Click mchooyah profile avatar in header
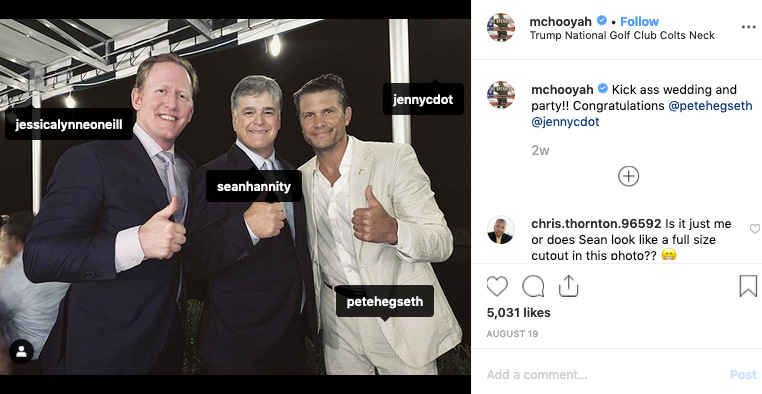This screenshot has height=394, width=762. (501, 27)
